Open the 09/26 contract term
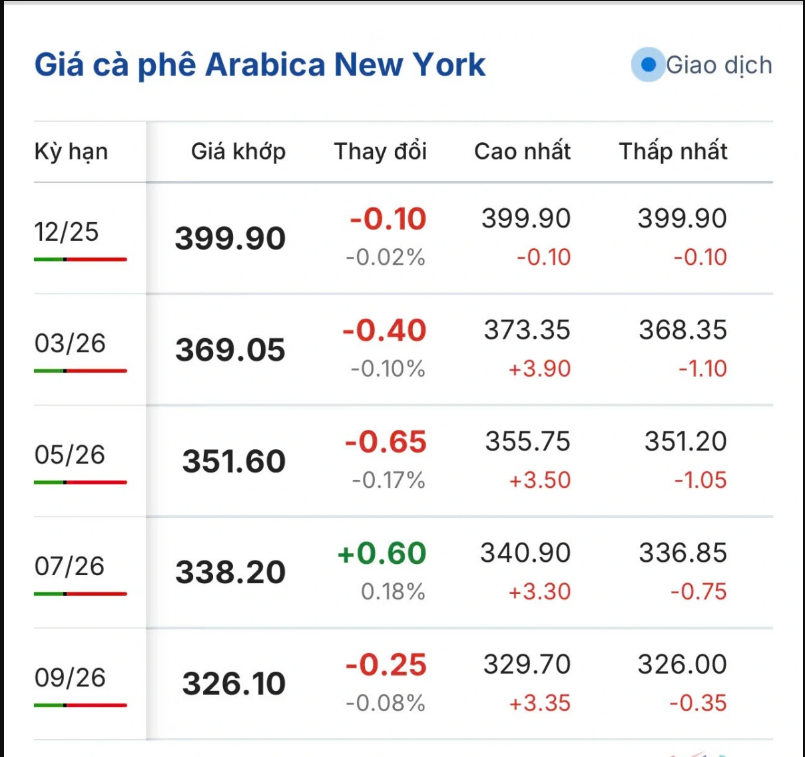Image resolution: width=805 pixels, height=757 pixels. pyautogui.click(x=70, y=678)
